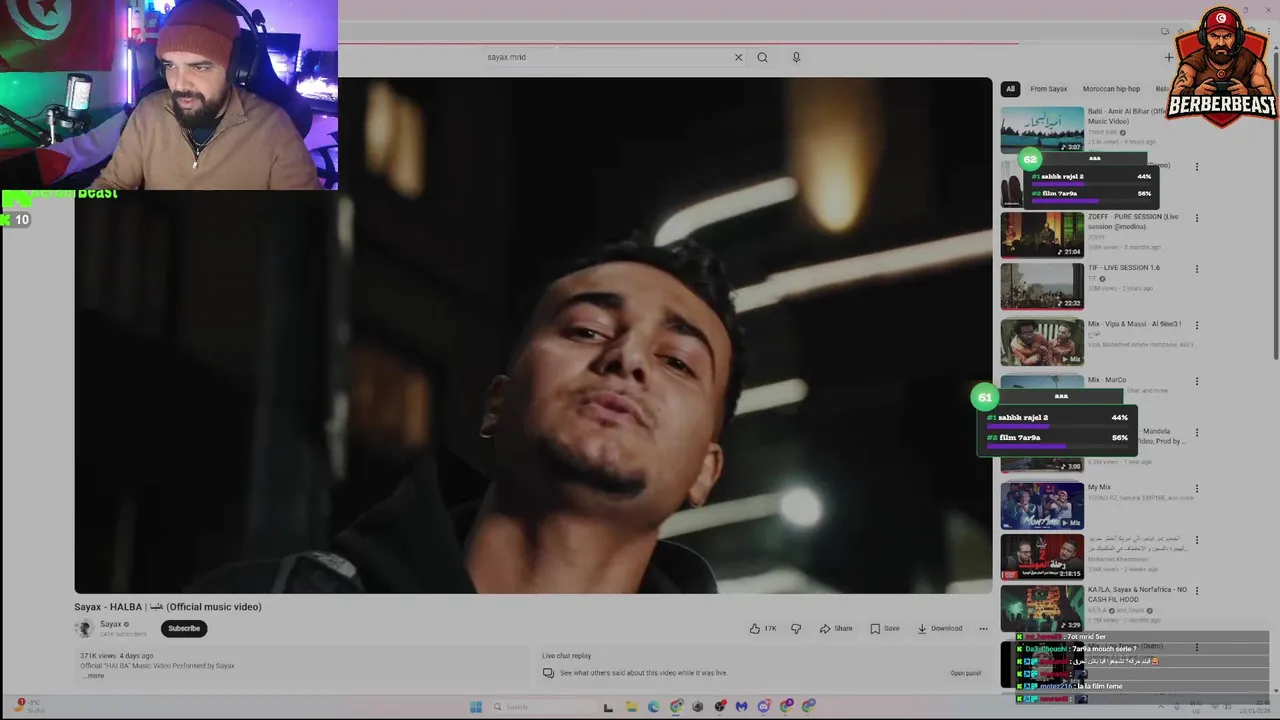The width and height of the screenshot is (1280, 720).
Task: Click the 'My Mix' title text
Action: [1099, 488]
